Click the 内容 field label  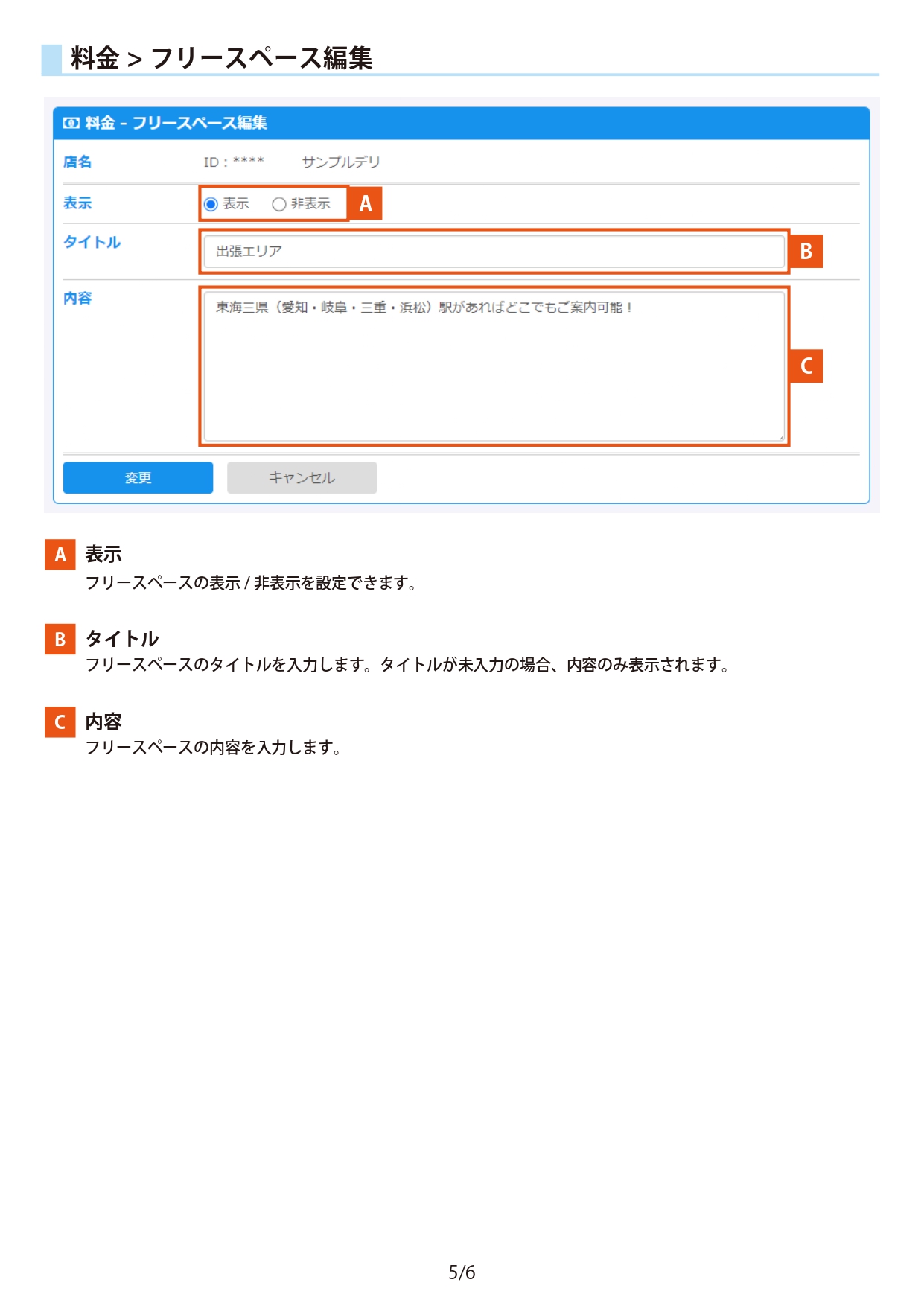(x=77, y=299)
